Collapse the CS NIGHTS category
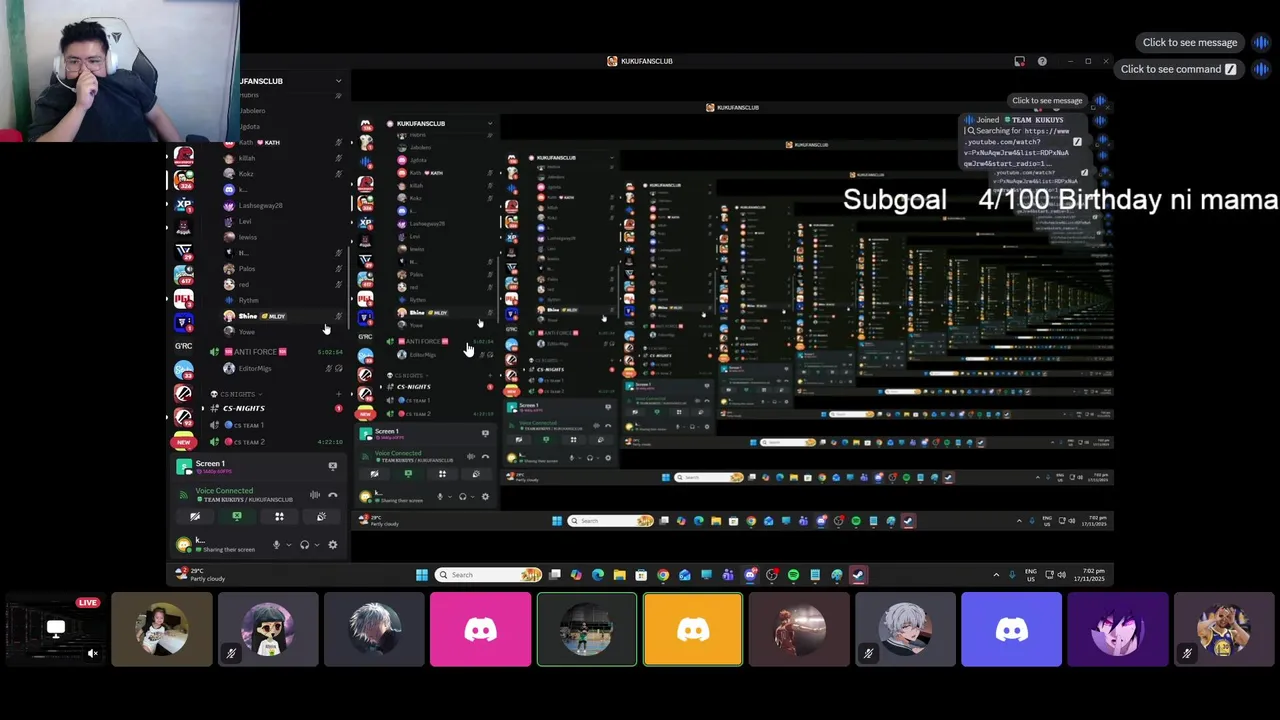Screen dimensions: 1280x720 click(x=236, y=394)
